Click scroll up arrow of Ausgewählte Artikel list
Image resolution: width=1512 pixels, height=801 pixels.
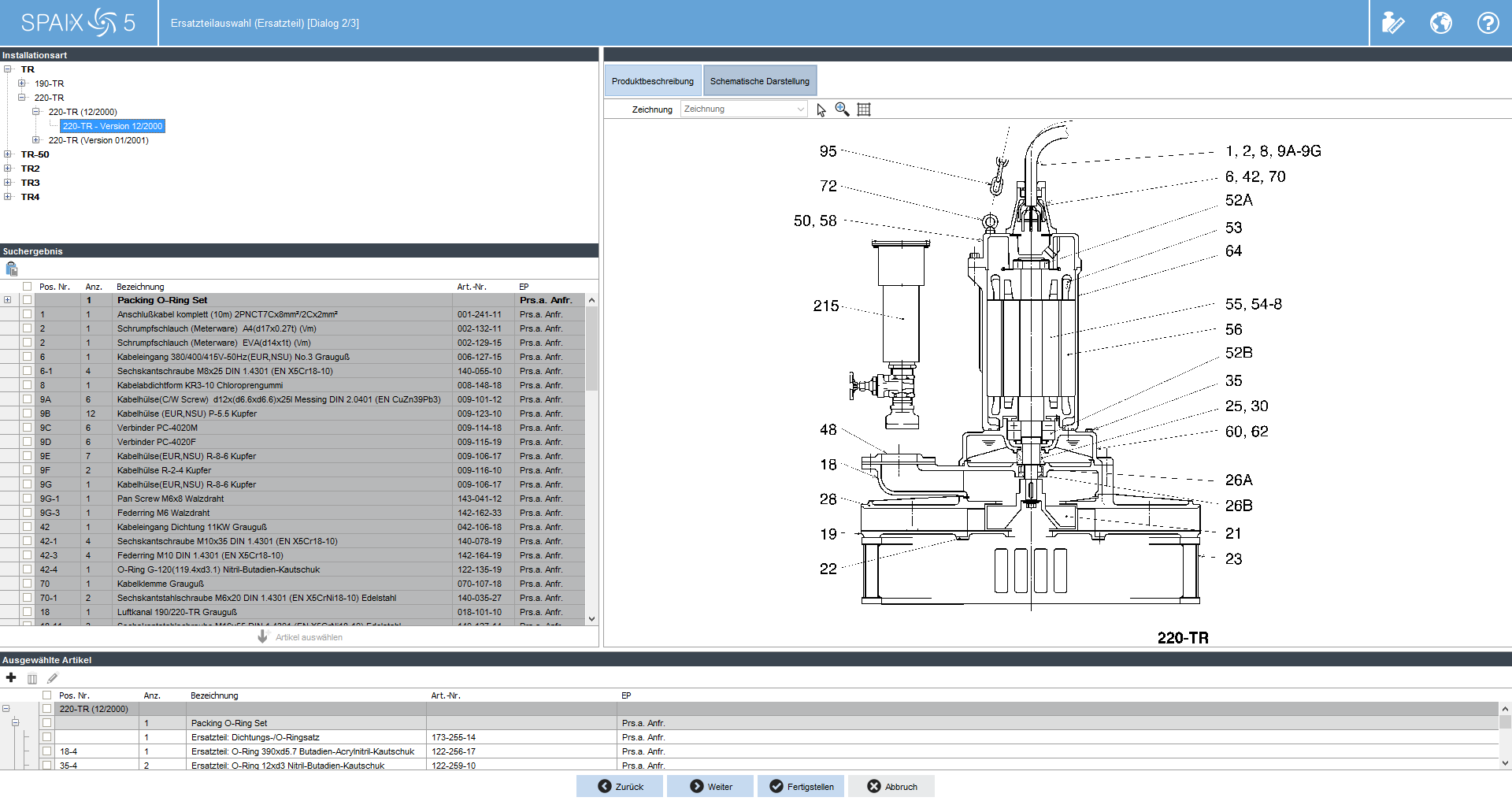(x=1505, y=709)
